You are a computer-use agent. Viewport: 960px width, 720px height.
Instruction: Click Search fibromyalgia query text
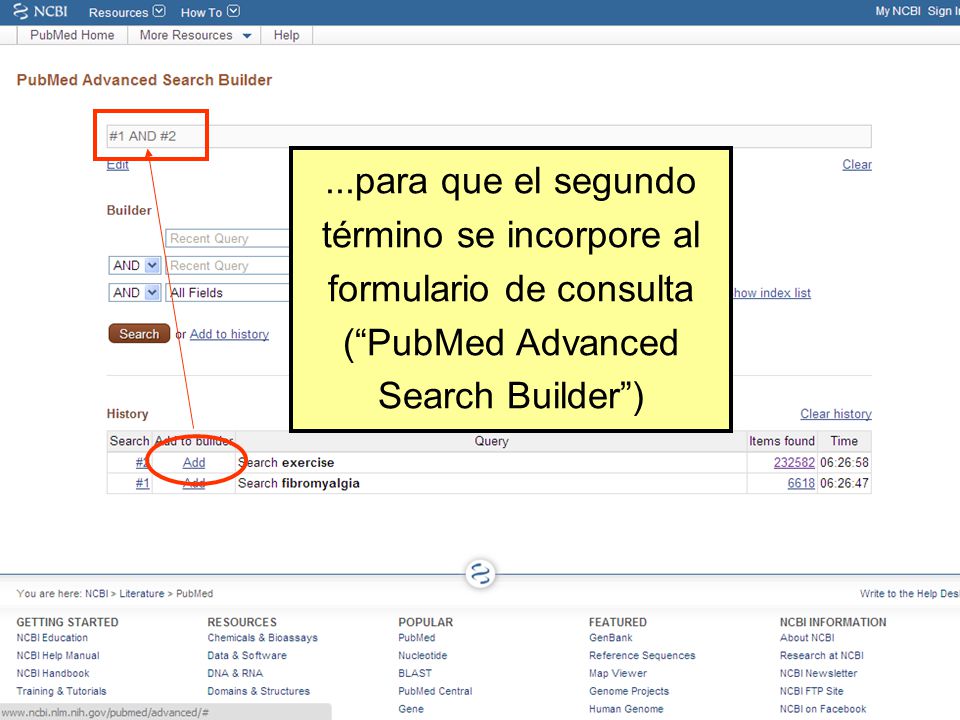(x=299, y=483)
